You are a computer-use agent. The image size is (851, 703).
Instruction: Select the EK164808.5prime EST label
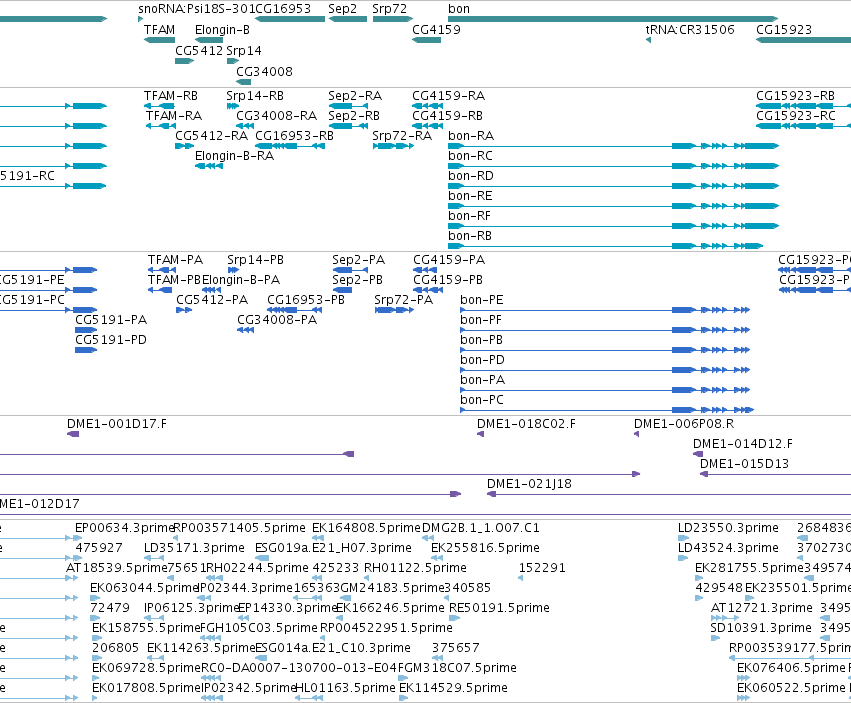tap(366, 529)
